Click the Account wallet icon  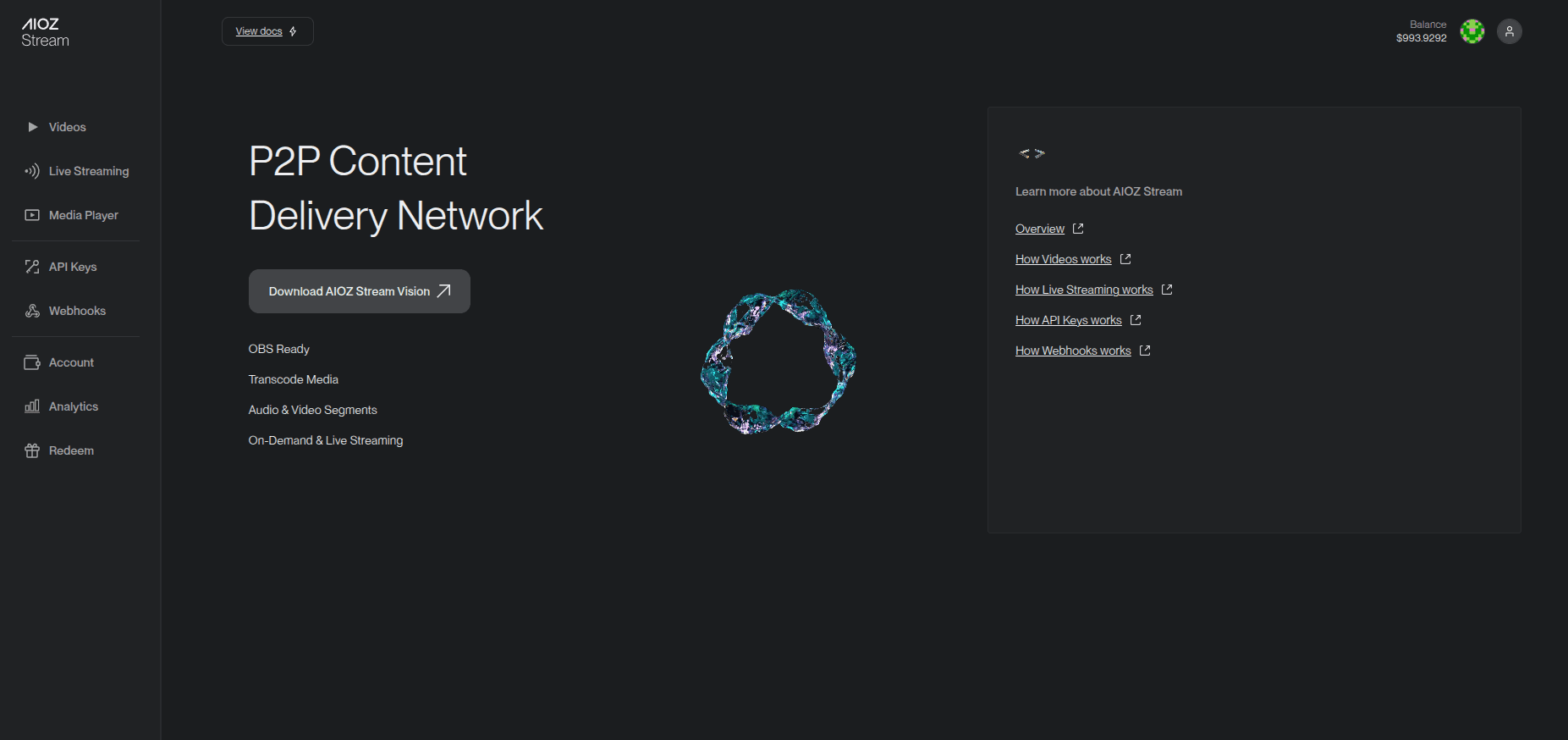pos(32,362)
